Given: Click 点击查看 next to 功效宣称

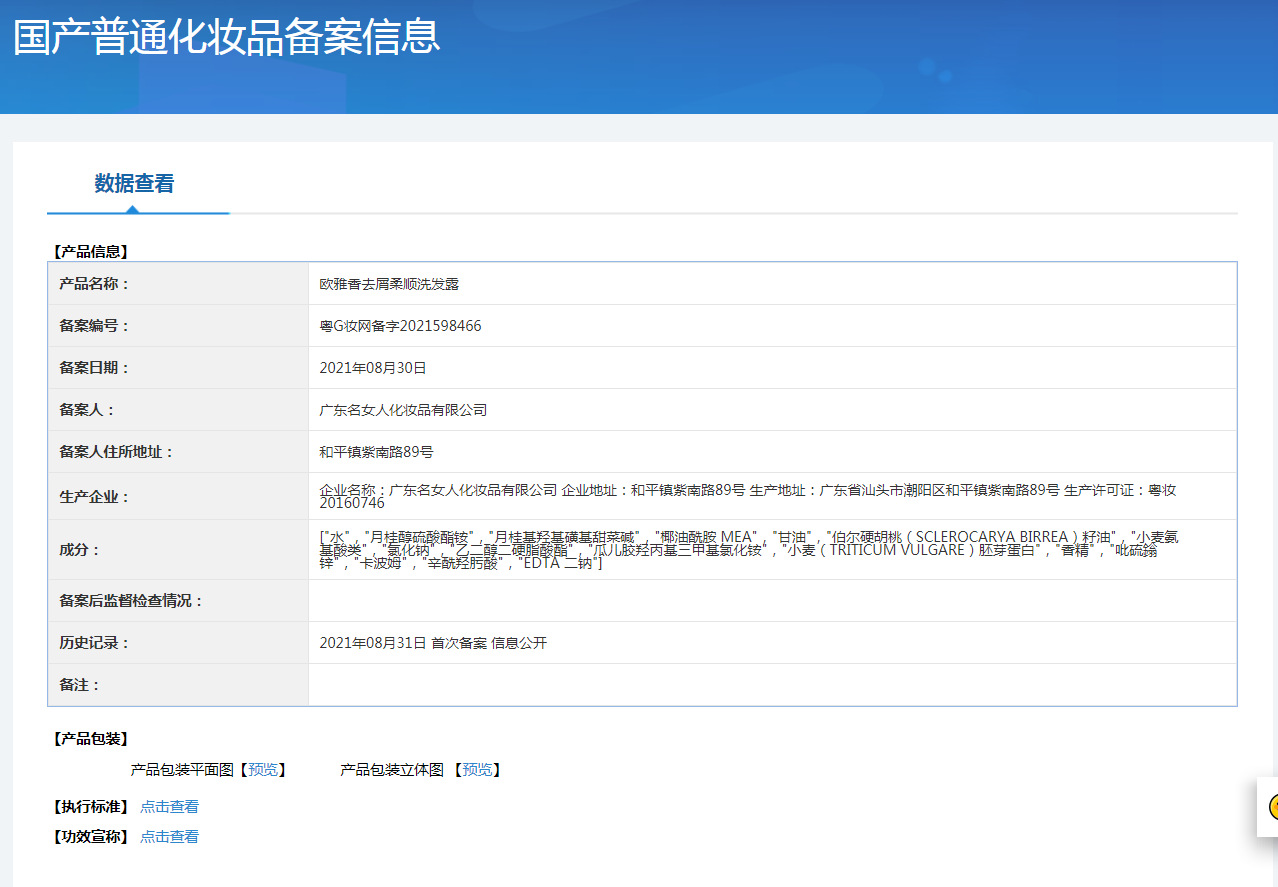Looking at the screenshot, I should (x=169, y=837).
